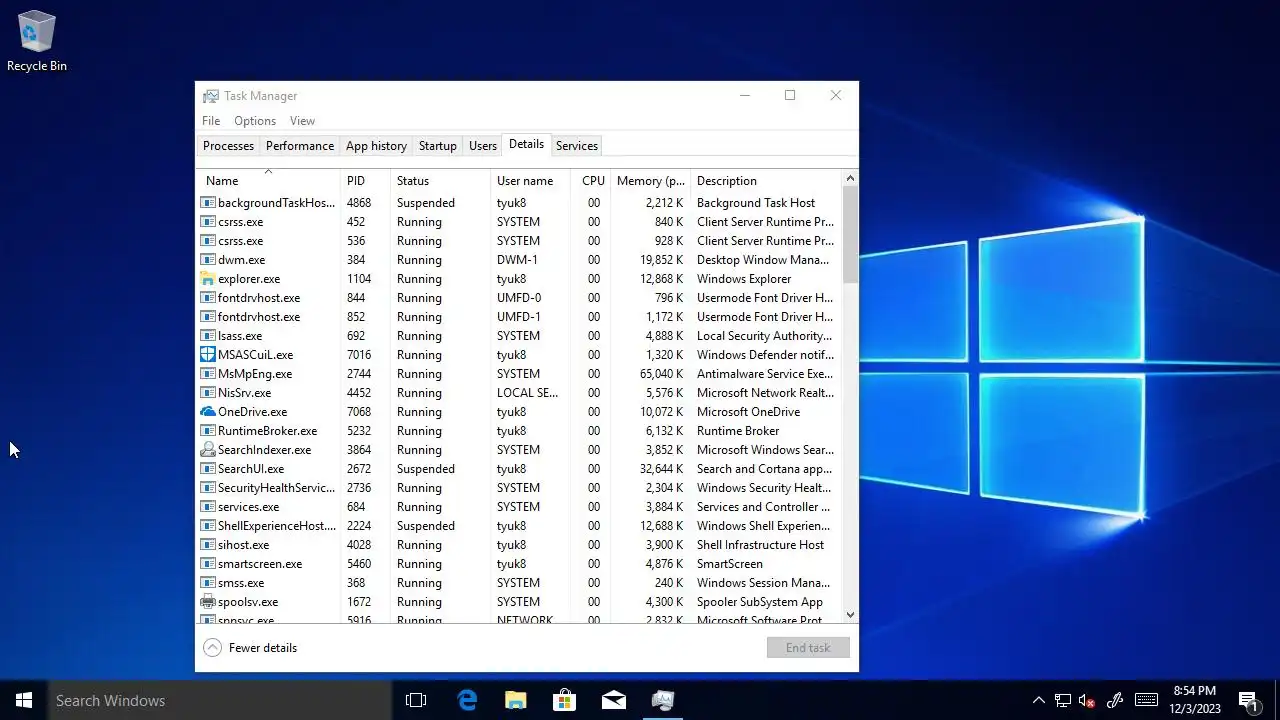Show hidden system tray icons
The width and height of the screenshot is (1280, 720).
coord(1039,700)
